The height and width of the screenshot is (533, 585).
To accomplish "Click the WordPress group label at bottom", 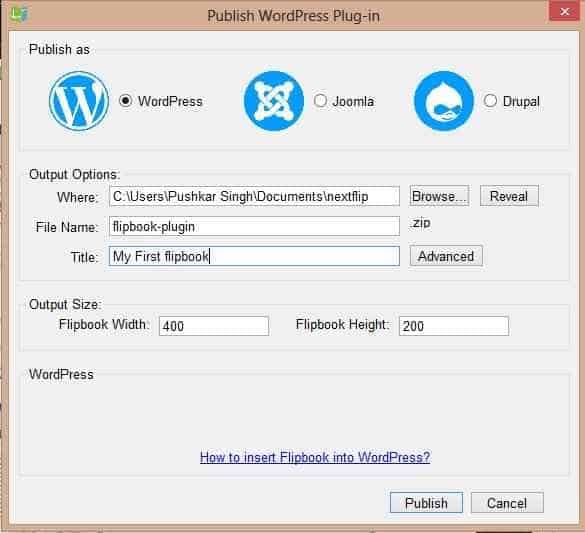I will pos(61,374).
